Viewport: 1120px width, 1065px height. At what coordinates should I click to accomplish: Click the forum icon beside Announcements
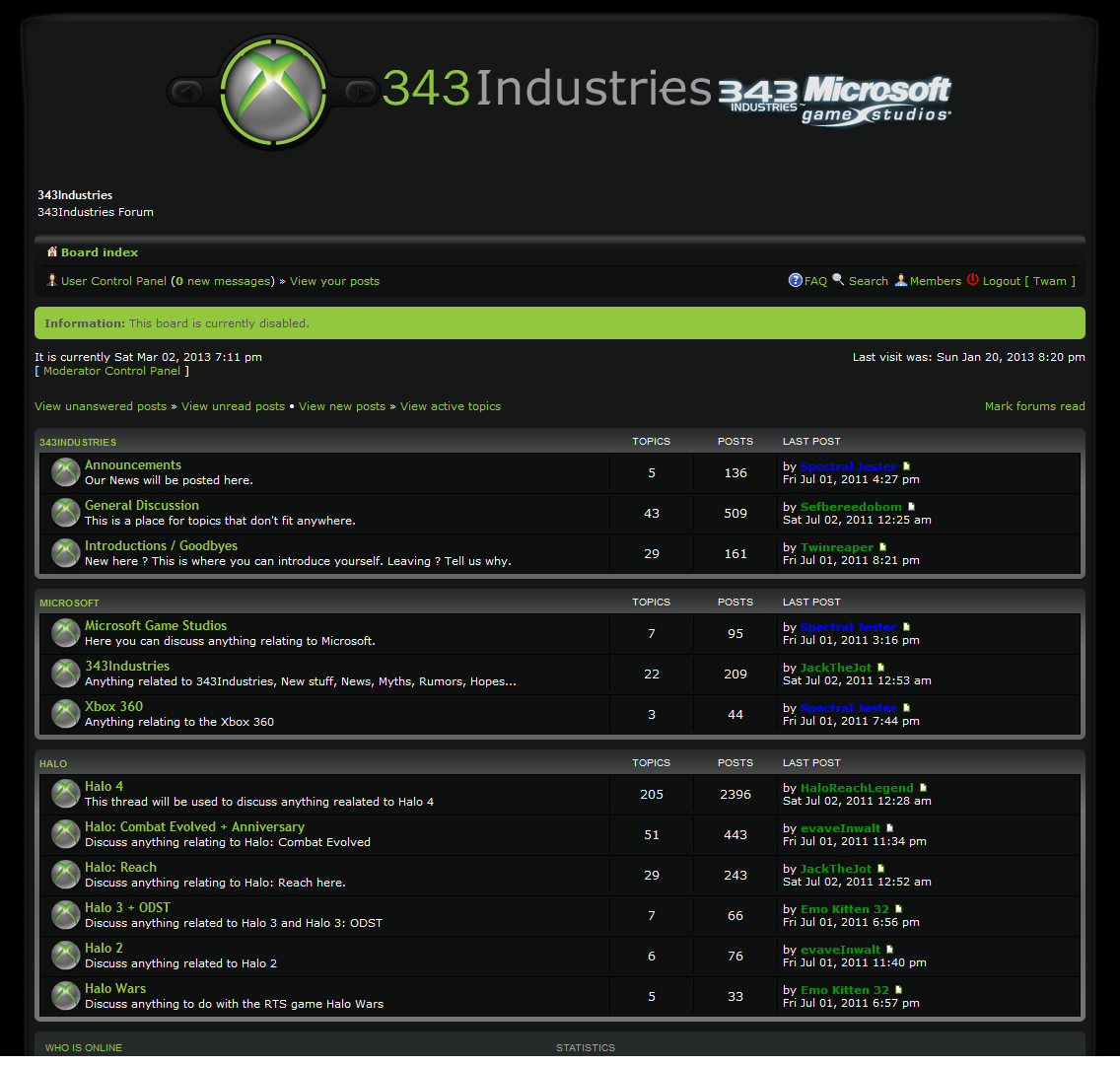(66, 472)
